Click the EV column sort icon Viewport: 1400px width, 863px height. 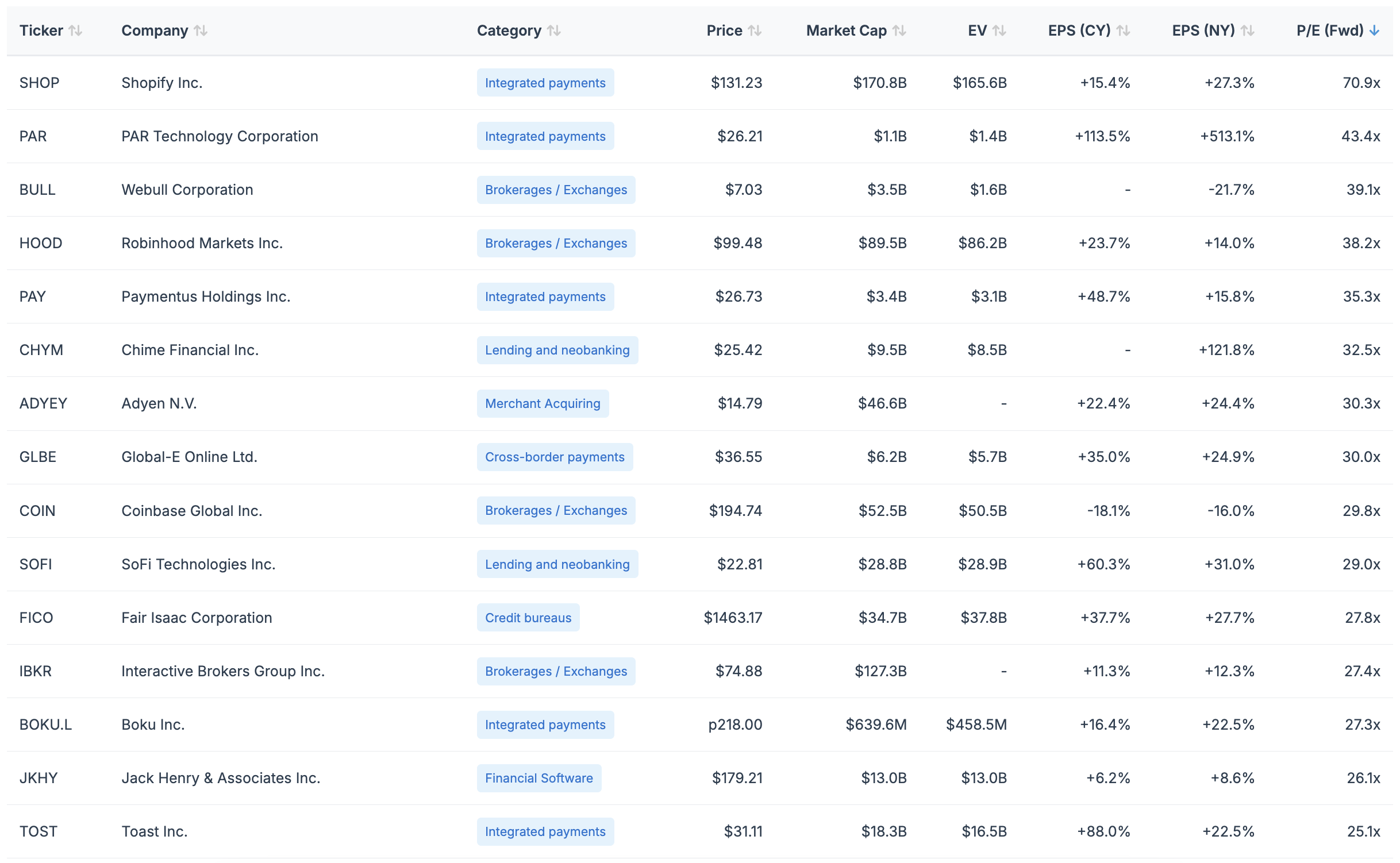(x=999, y=30)
